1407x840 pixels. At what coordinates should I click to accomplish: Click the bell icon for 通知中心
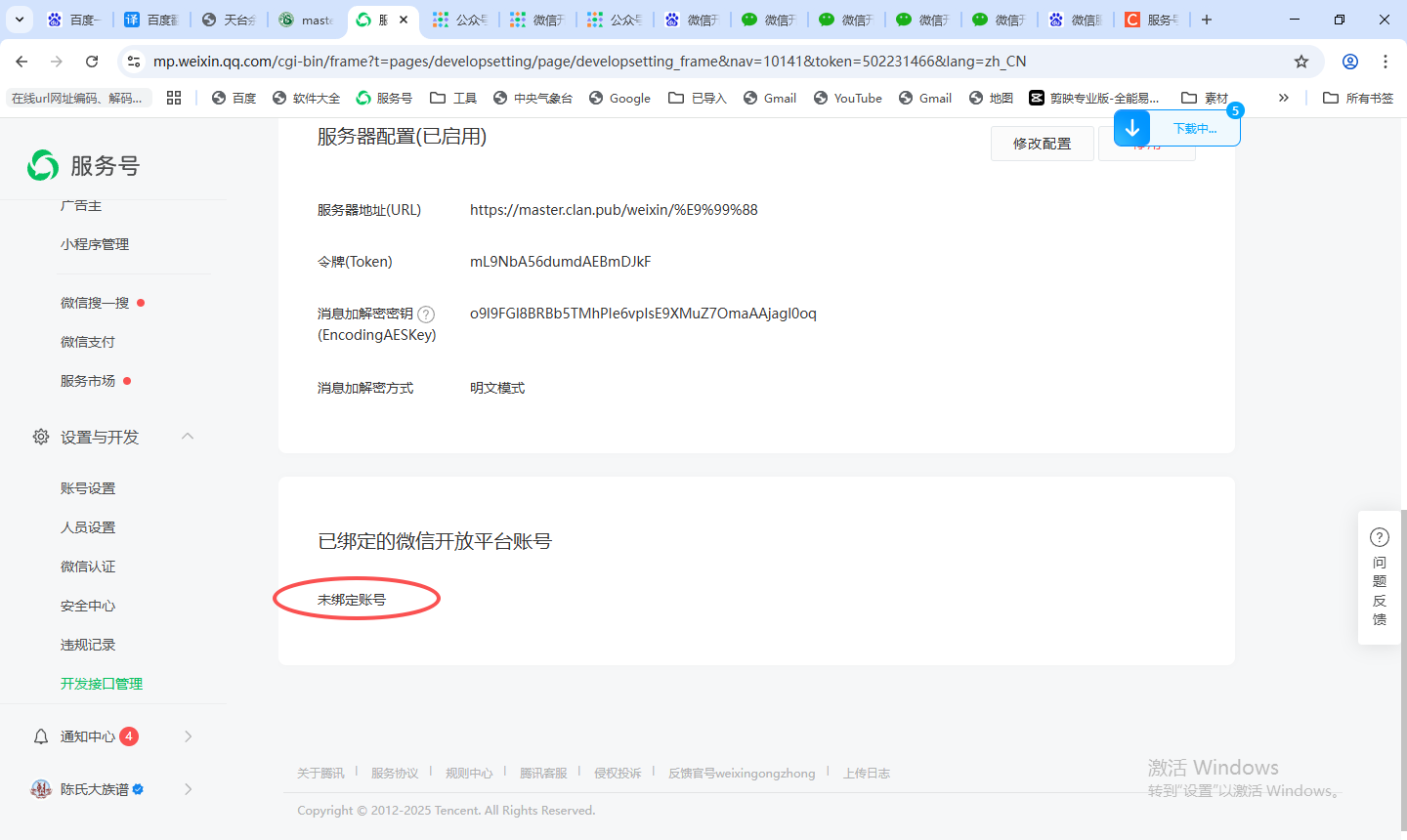point(41,736)
